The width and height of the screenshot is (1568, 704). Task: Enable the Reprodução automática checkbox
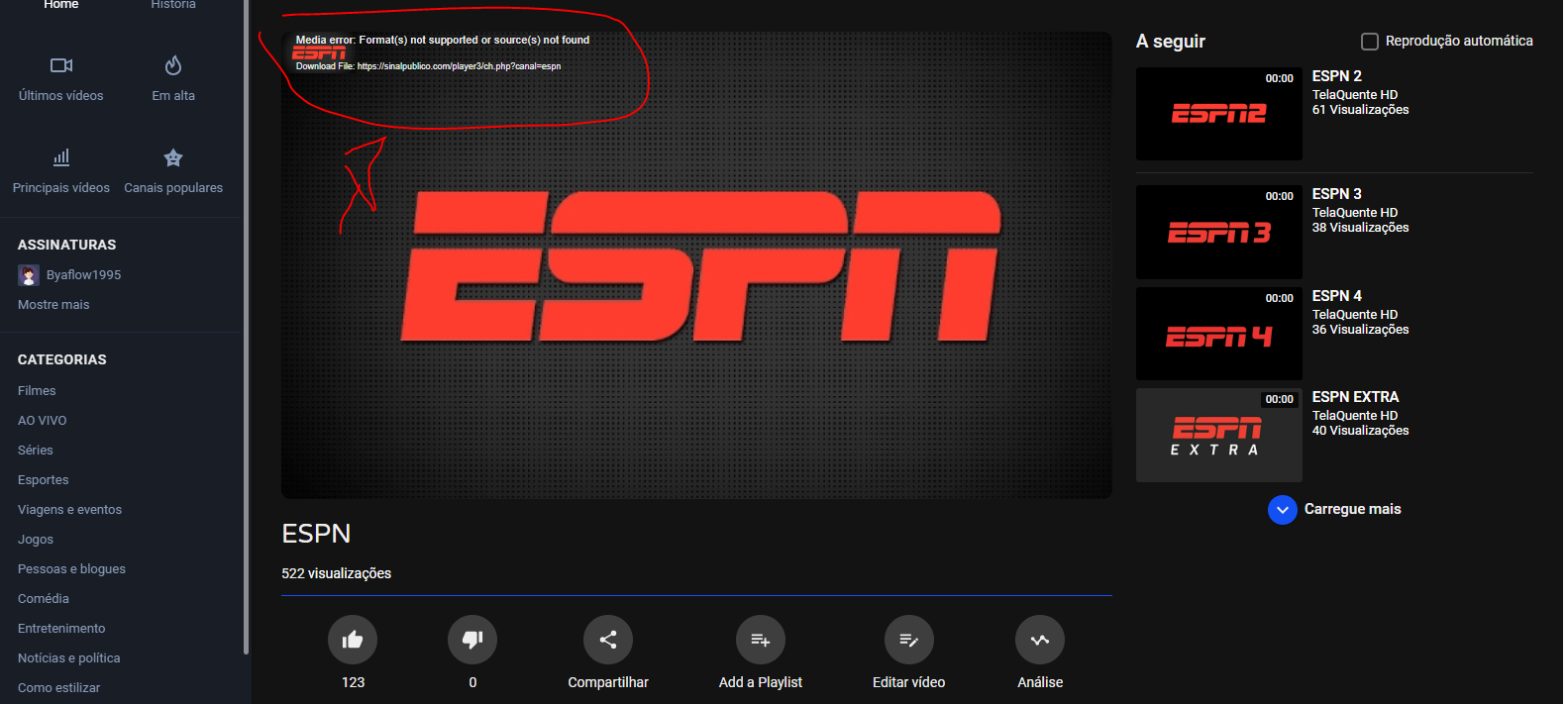coord(1370,42)
